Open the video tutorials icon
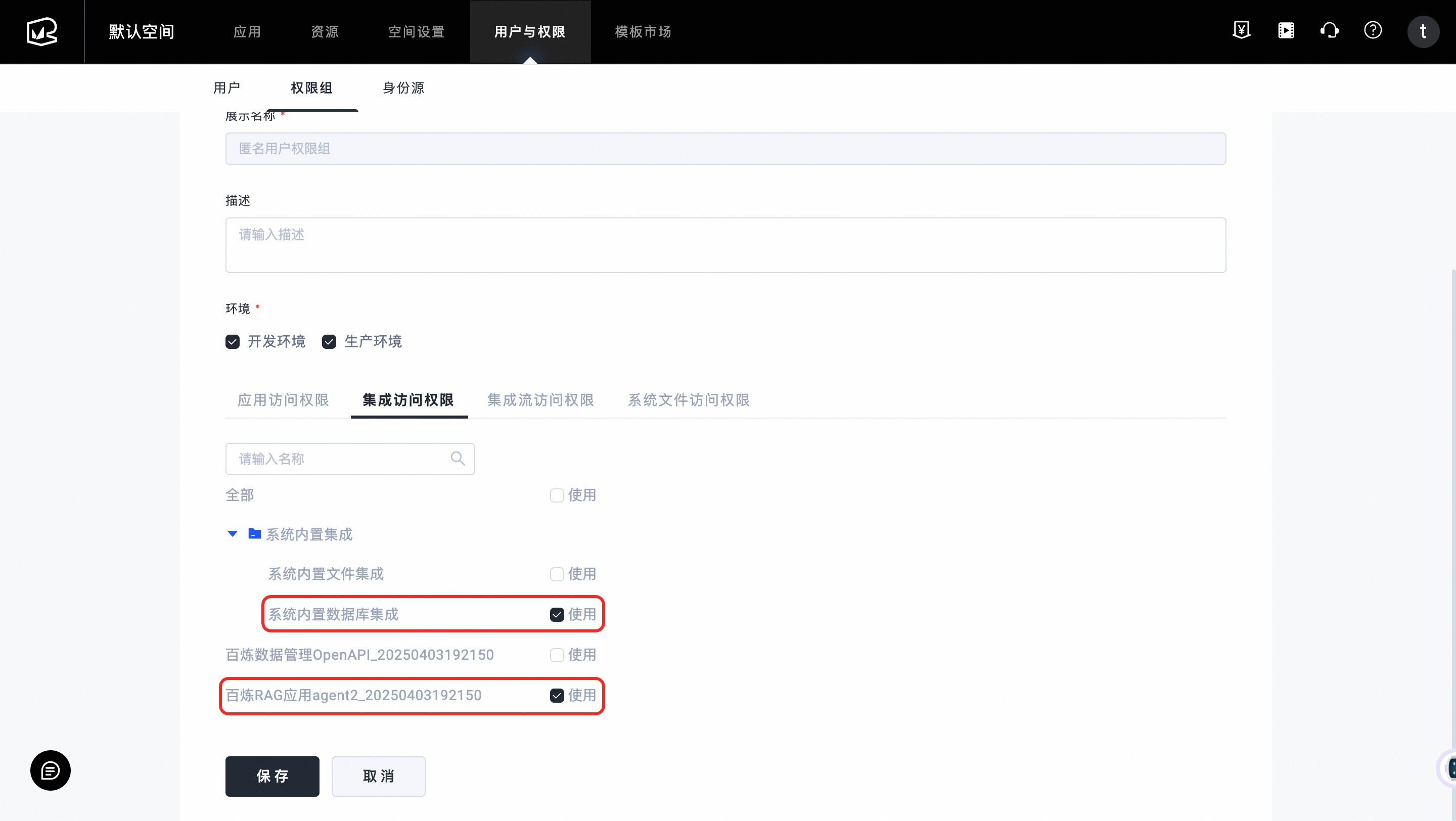Screen dimensions: 1456x821 click(x=1286, y=30)
